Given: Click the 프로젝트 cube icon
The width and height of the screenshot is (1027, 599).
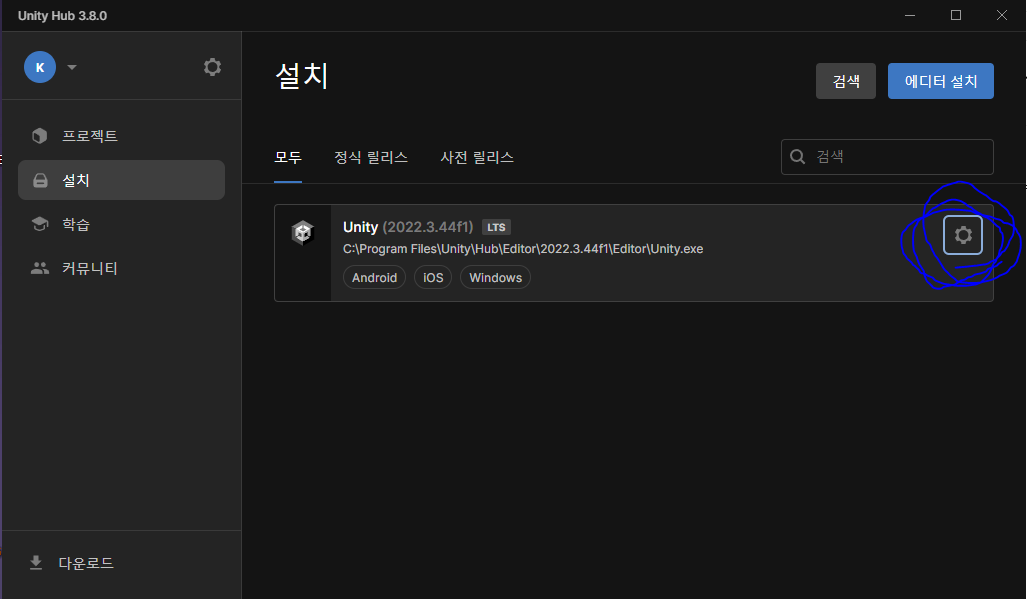Looking at the screenshot, I should [40, 136].
